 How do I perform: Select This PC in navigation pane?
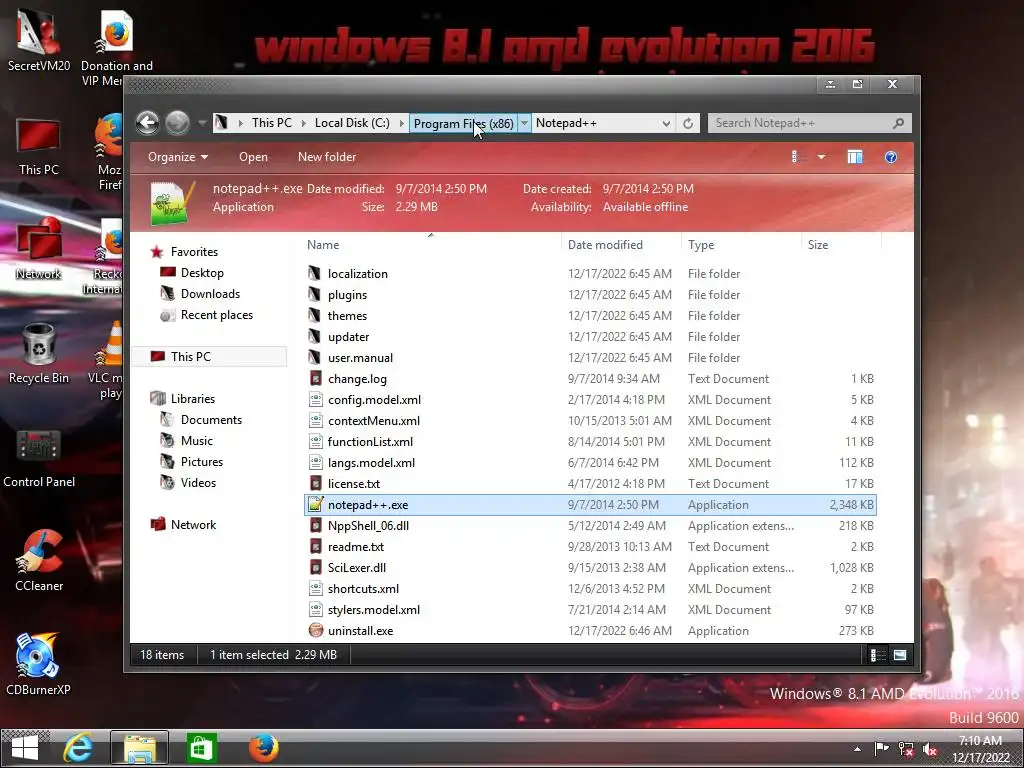(x=209, y=357)
